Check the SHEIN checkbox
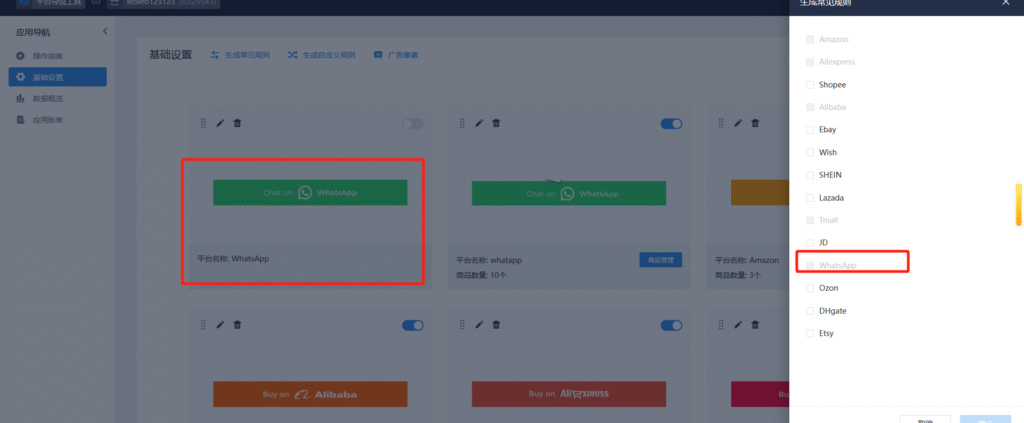1024x423 pixels. (x=810, y=175)
